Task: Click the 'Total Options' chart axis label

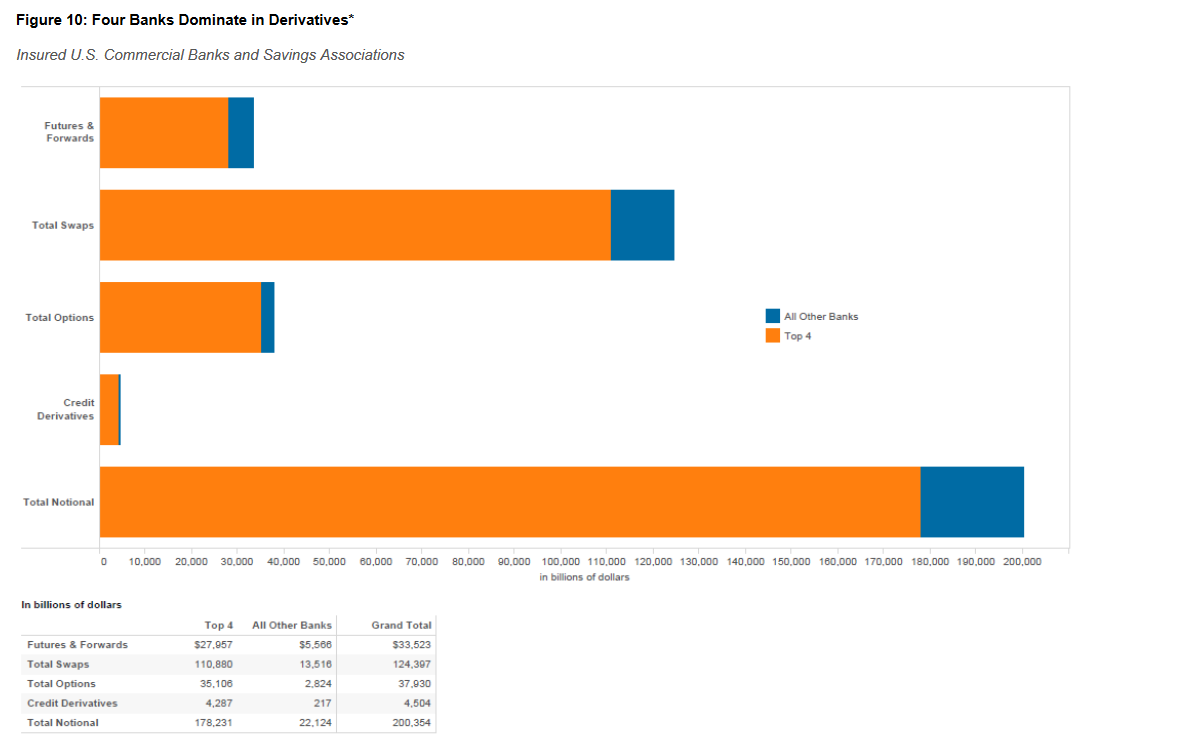Action: (x=60, y=318)
